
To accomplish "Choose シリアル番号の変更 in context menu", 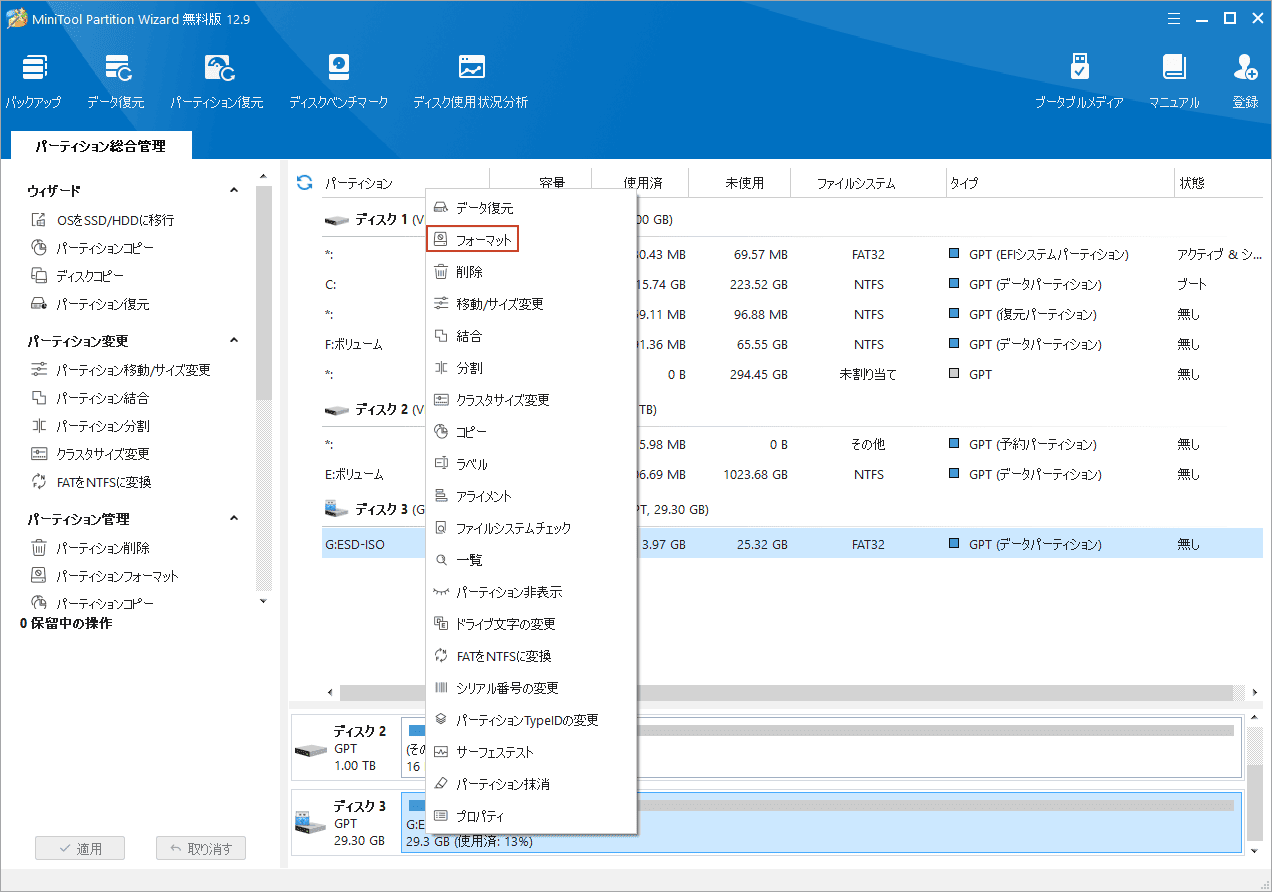I will 532,688.
